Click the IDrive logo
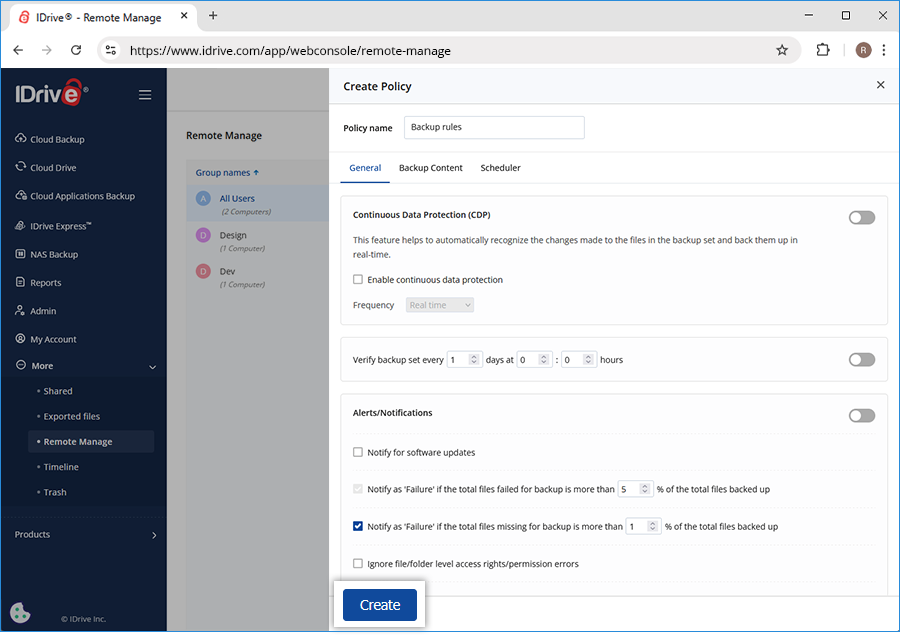 point(52,93)
